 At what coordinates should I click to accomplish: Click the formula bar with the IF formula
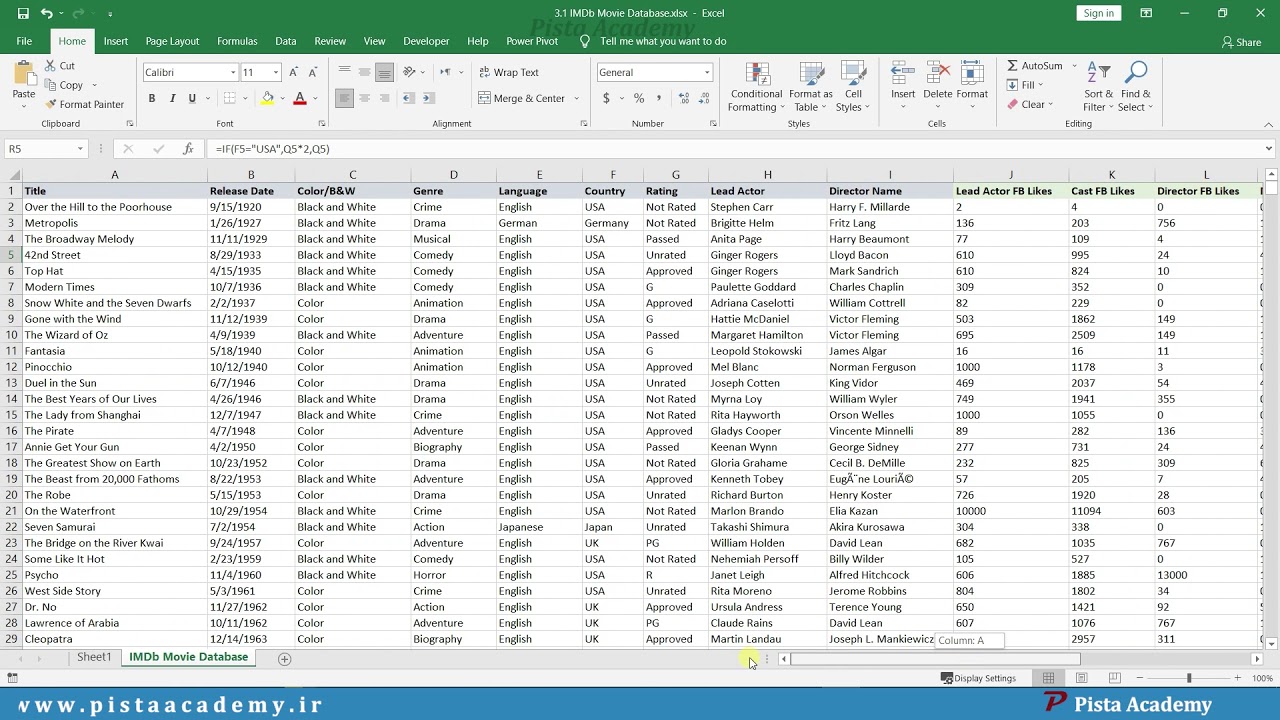coord(734,149)
